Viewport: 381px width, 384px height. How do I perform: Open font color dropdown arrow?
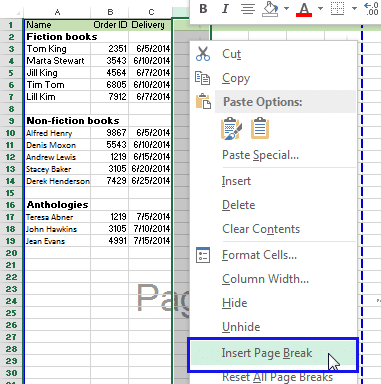[x=320, y=8]
